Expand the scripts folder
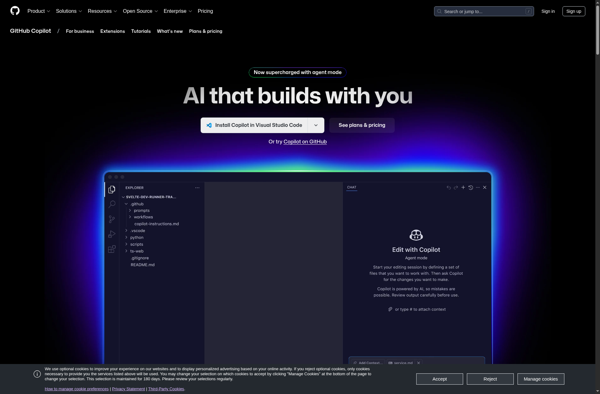The width and height of the screenshot is (600, 394). pos(126,244)
